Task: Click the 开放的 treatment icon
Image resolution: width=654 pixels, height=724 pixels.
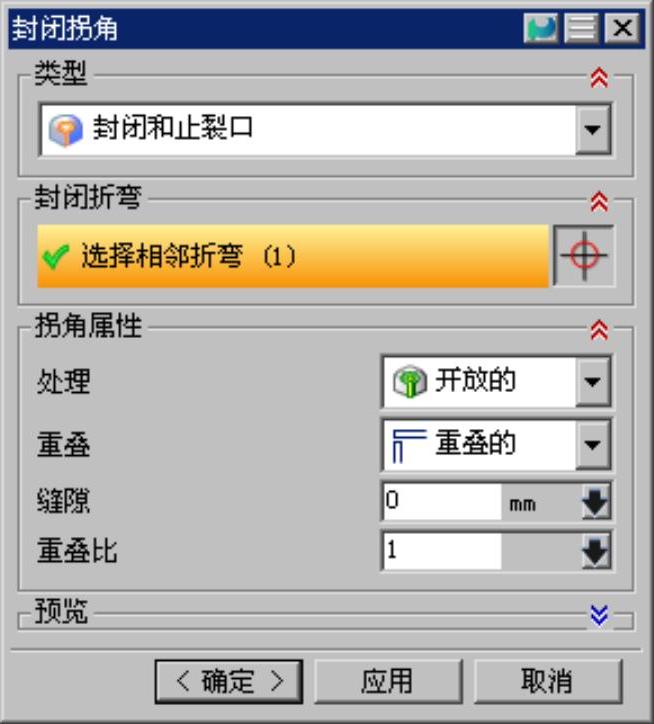Action: pos(409,381)
